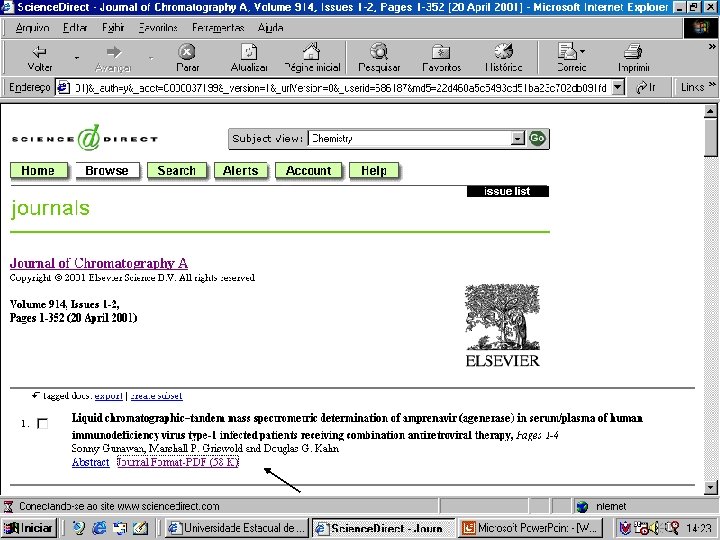
Task: Refresh page with the Atualizar icon
Action: pyautogui.click(x=249, y=52)
